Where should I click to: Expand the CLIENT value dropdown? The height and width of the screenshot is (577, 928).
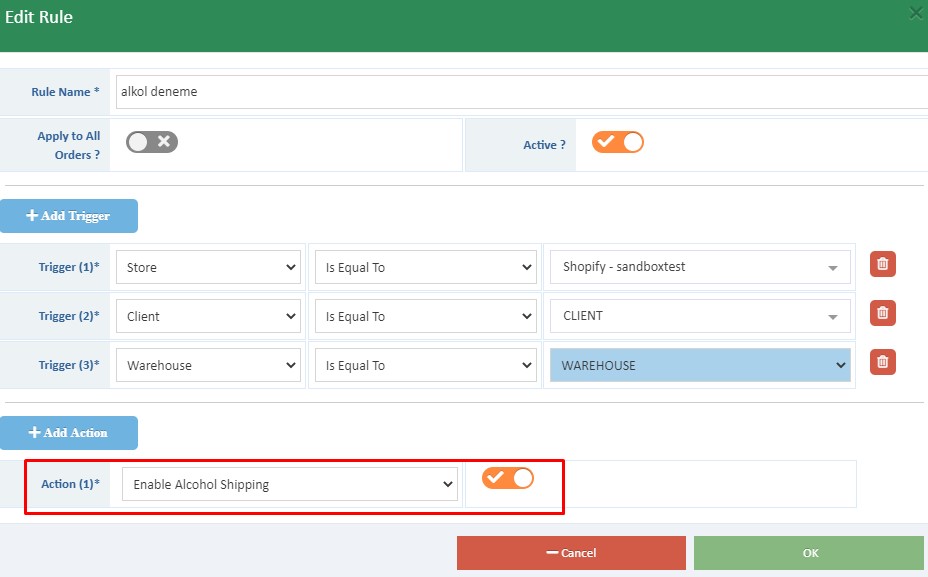(x=700, y=316)
